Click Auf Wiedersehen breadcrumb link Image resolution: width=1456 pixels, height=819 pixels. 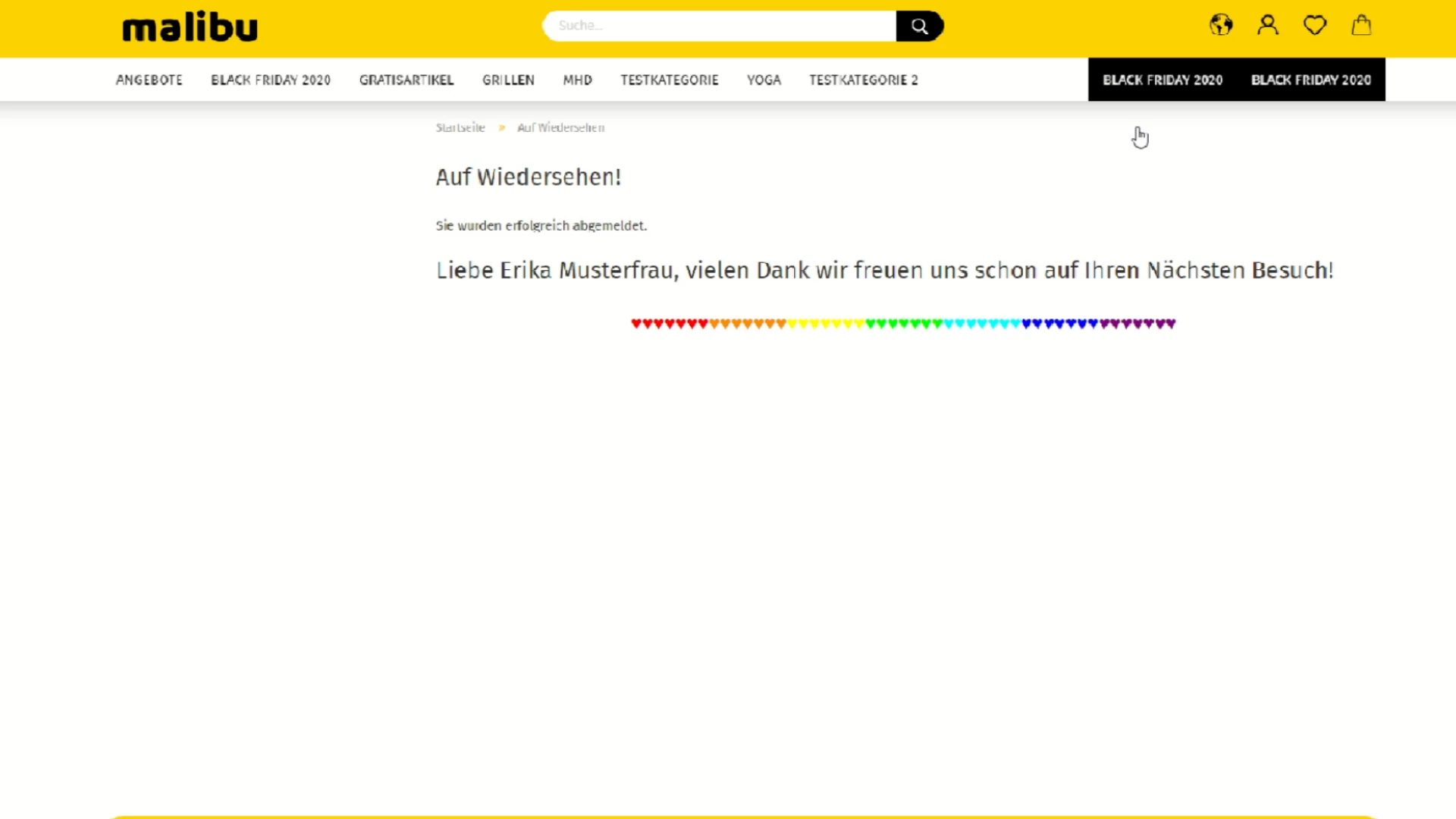coord(561,127)
